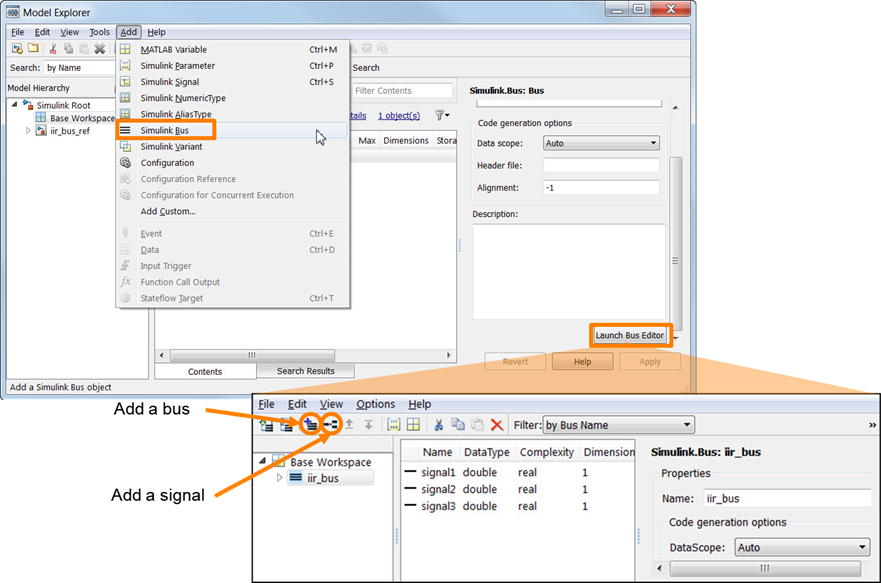The image size is (881, 583).
Task: Click the Description text area
Action: (x=569, y=271)
